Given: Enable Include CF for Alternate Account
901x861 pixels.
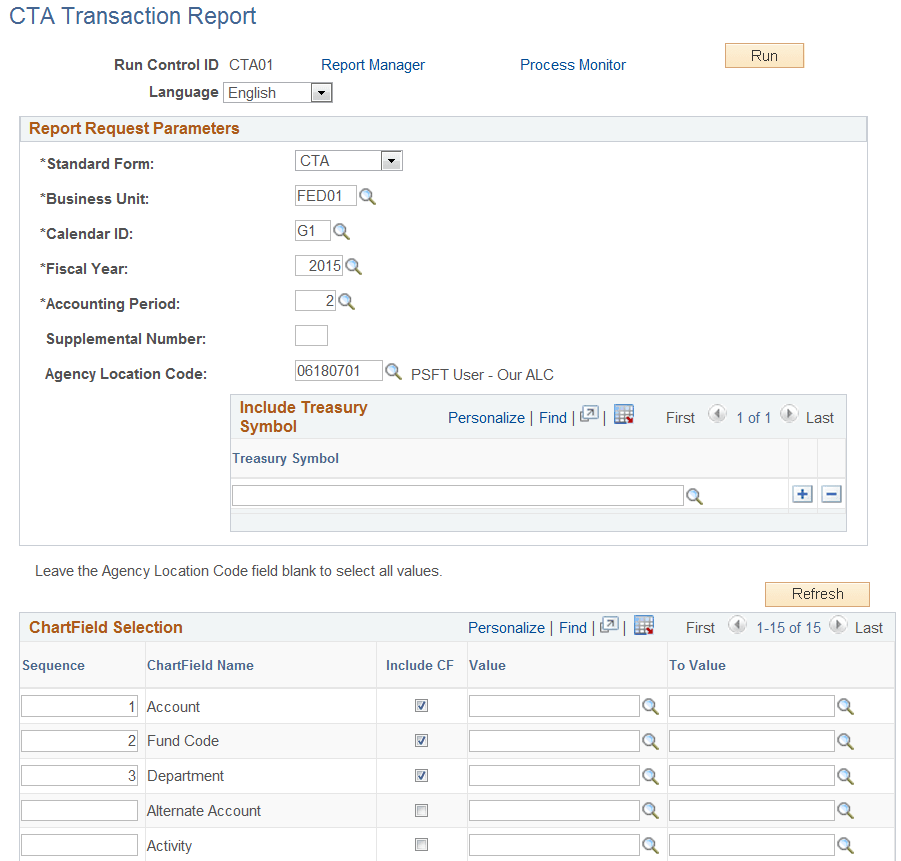Looking at the screenshot, I should pyautogui.click(x=421, y=810).
